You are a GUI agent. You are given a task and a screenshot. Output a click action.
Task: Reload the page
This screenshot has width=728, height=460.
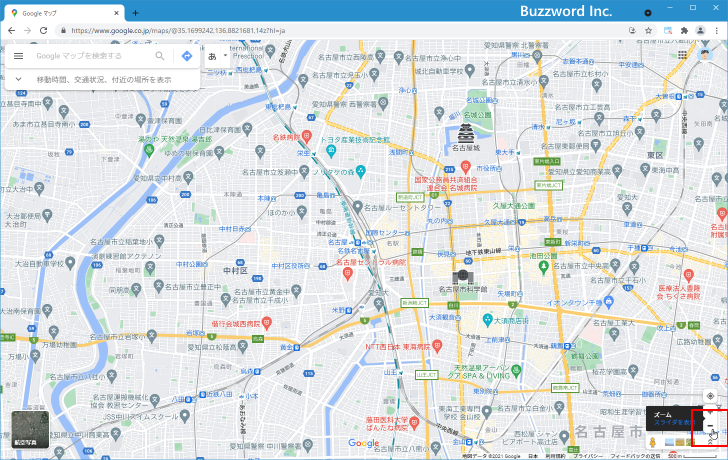[44, 31]
